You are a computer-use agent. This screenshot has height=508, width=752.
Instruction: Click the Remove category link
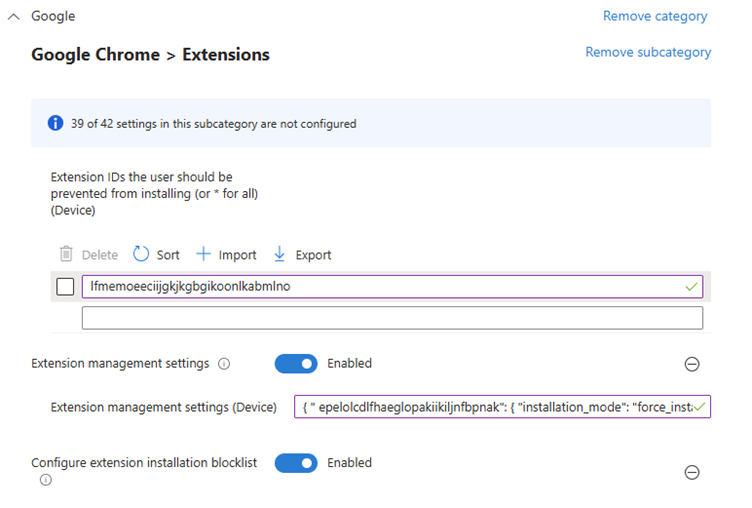coord(655,16)
